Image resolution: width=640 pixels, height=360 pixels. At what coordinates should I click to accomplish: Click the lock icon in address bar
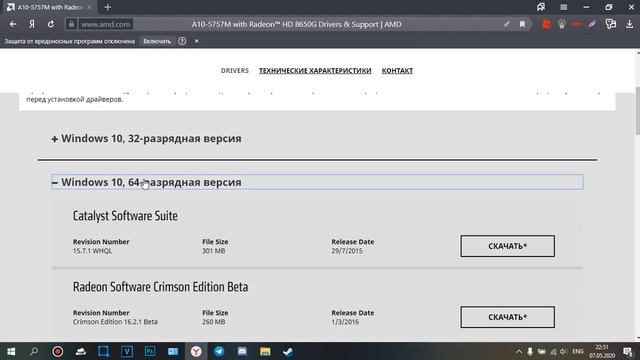pyautogui.click(x=71, y=24)
